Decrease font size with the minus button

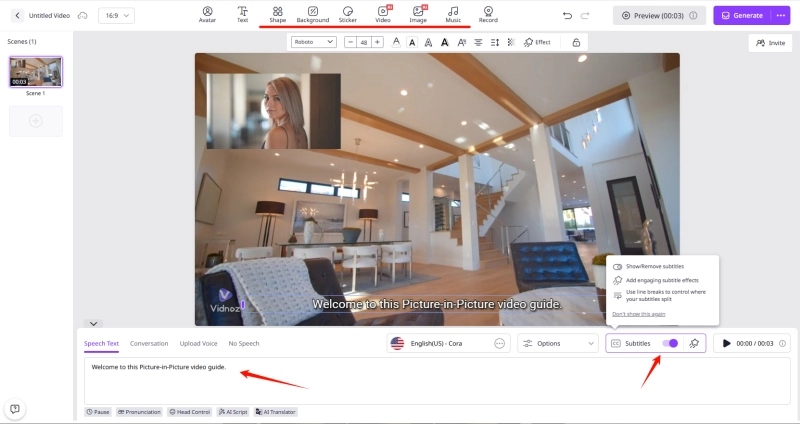pos(350,42)
